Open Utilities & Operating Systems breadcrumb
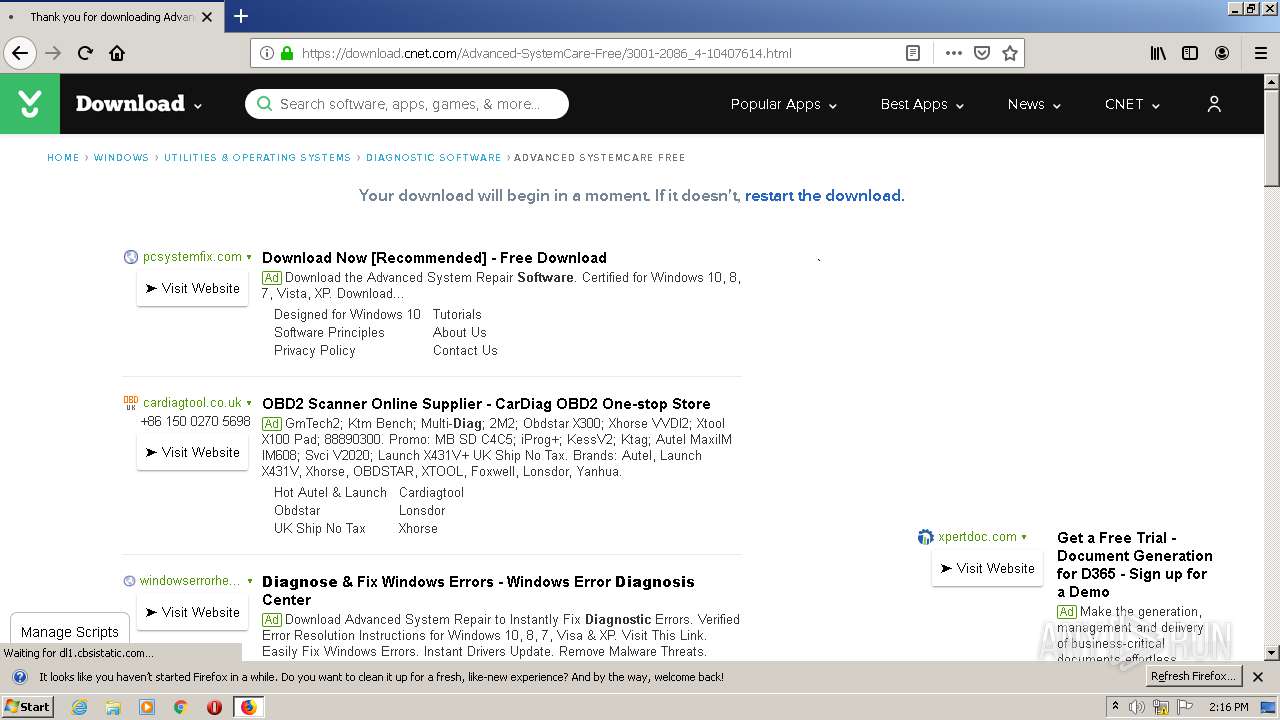The width and height of the screenshot is (1280, 720). click(257, 158)
